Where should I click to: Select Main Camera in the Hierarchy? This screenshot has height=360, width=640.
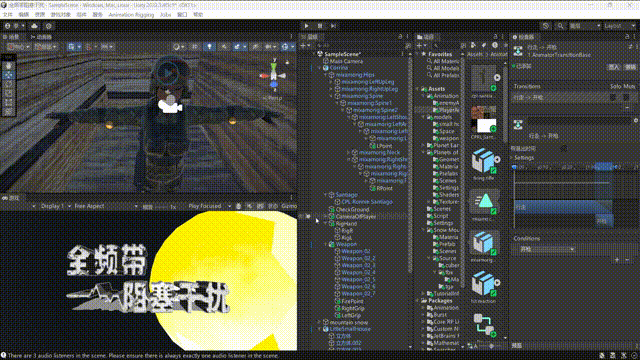click(346, 61)
